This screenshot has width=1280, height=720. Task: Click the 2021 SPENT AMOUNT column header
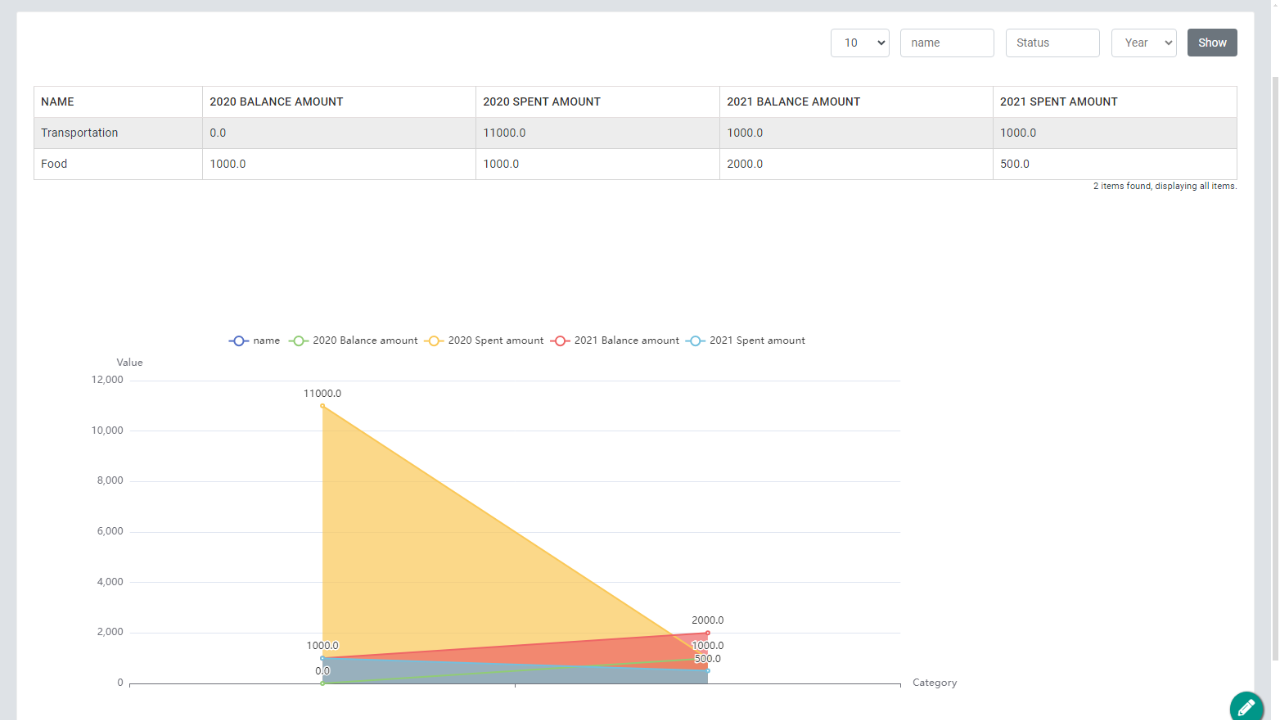[x=1058, y=102]
